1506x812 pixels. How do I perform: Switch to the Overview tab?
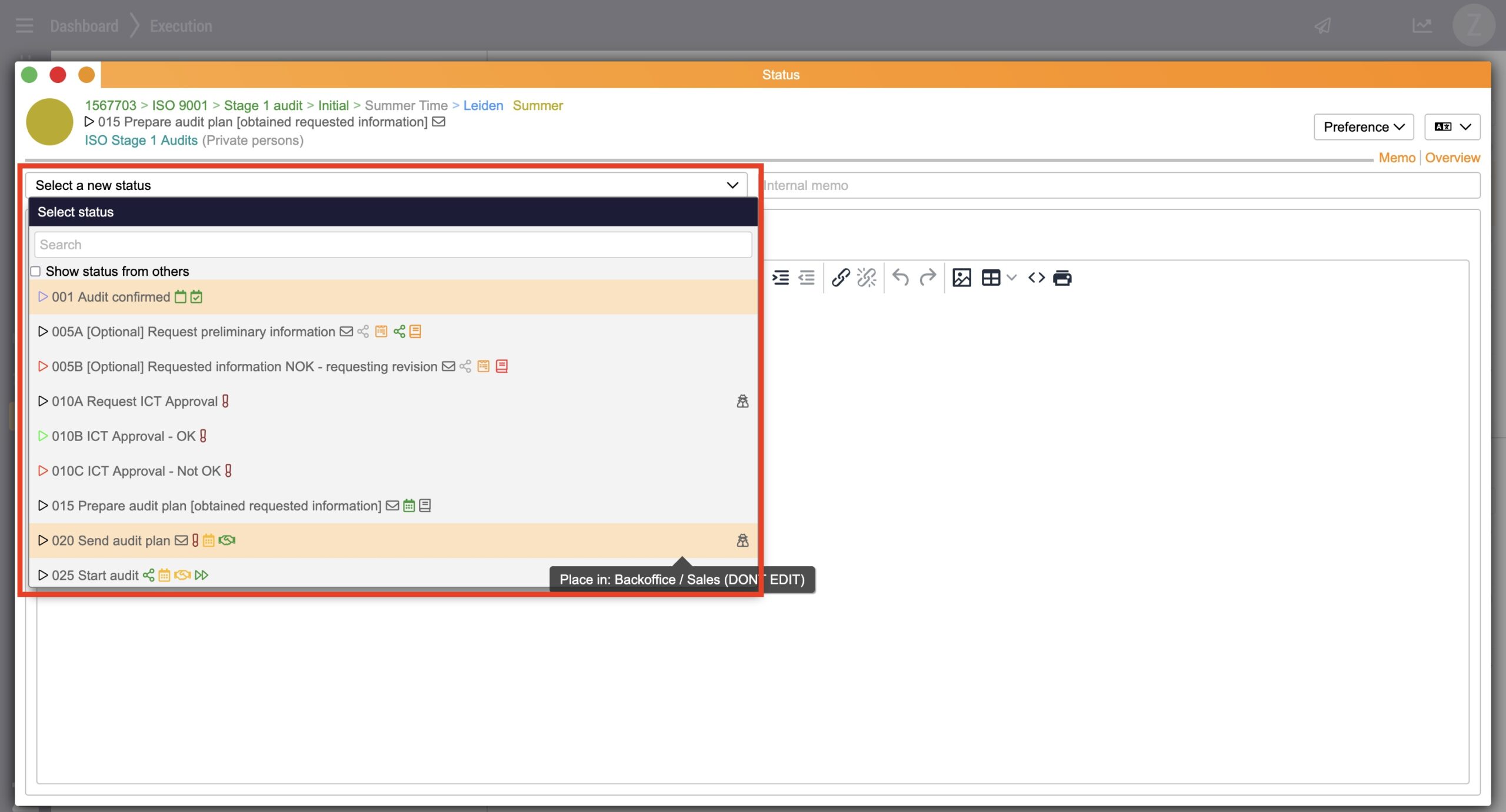pyautogui.click(x=1452, y=158)
